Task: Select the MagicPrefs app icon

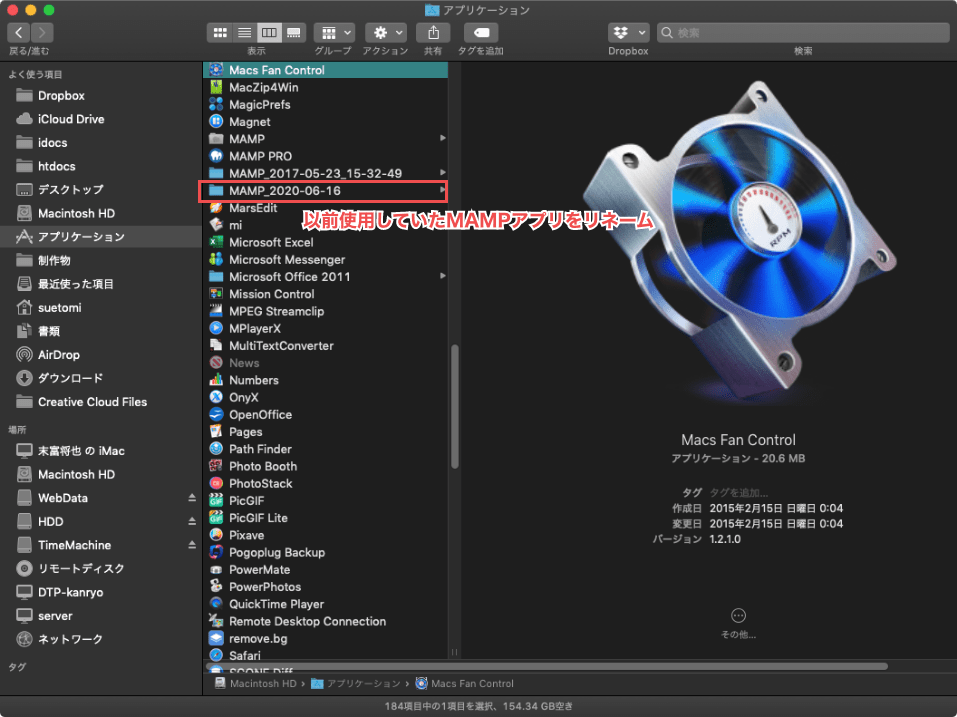Action: point(216,104)
